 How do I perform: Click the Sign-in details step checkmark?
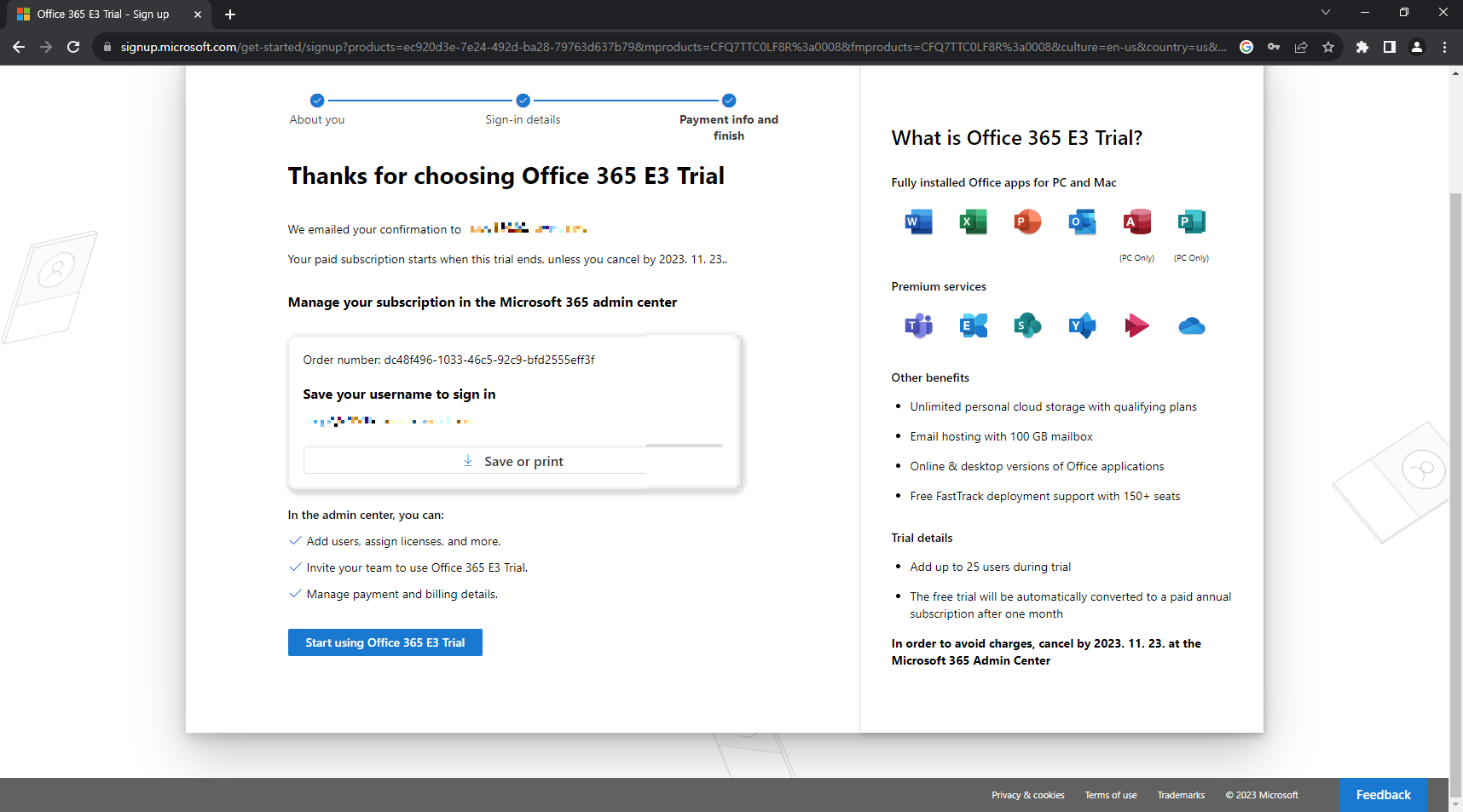pyautogui.click(x=523, y=100)
